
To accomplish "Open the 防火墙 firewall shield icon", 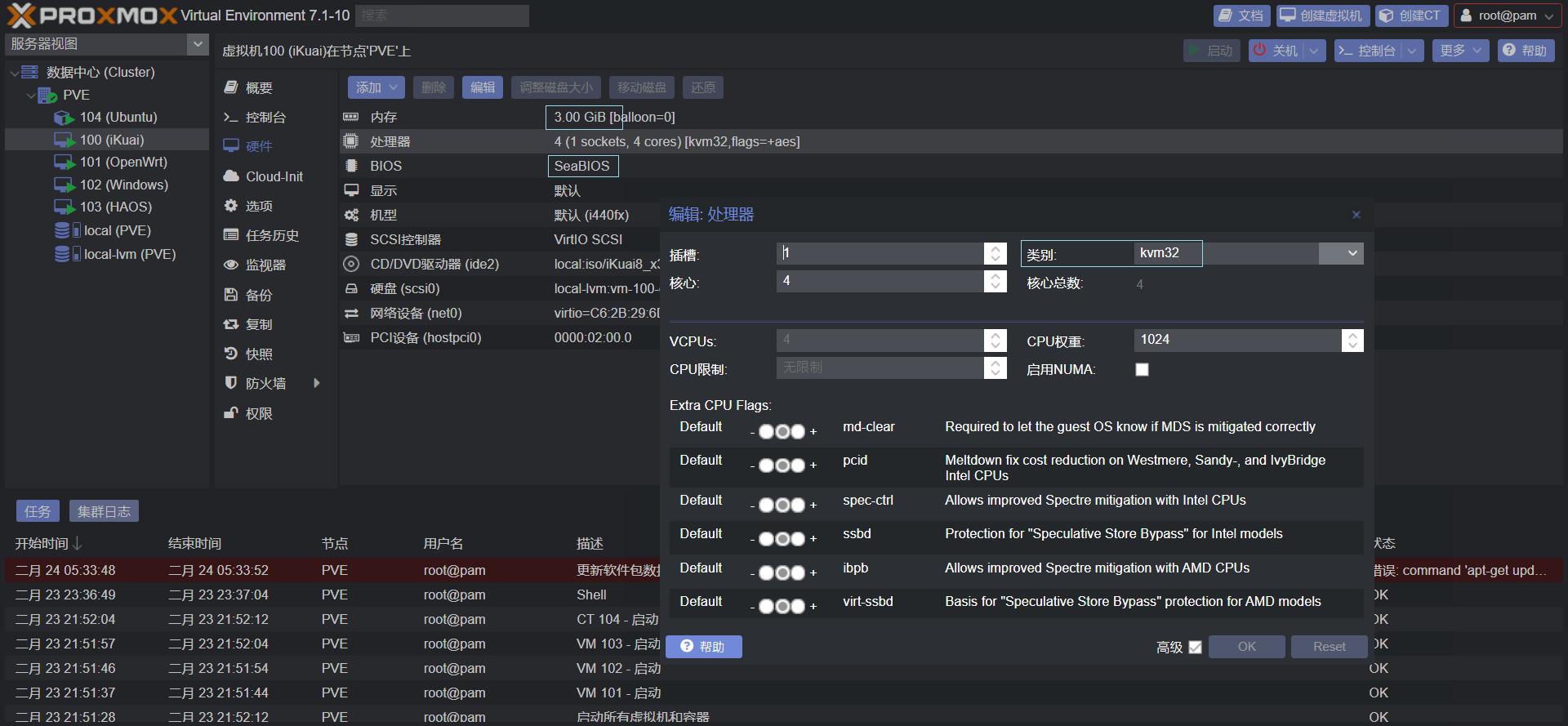I will coord(231,383).
